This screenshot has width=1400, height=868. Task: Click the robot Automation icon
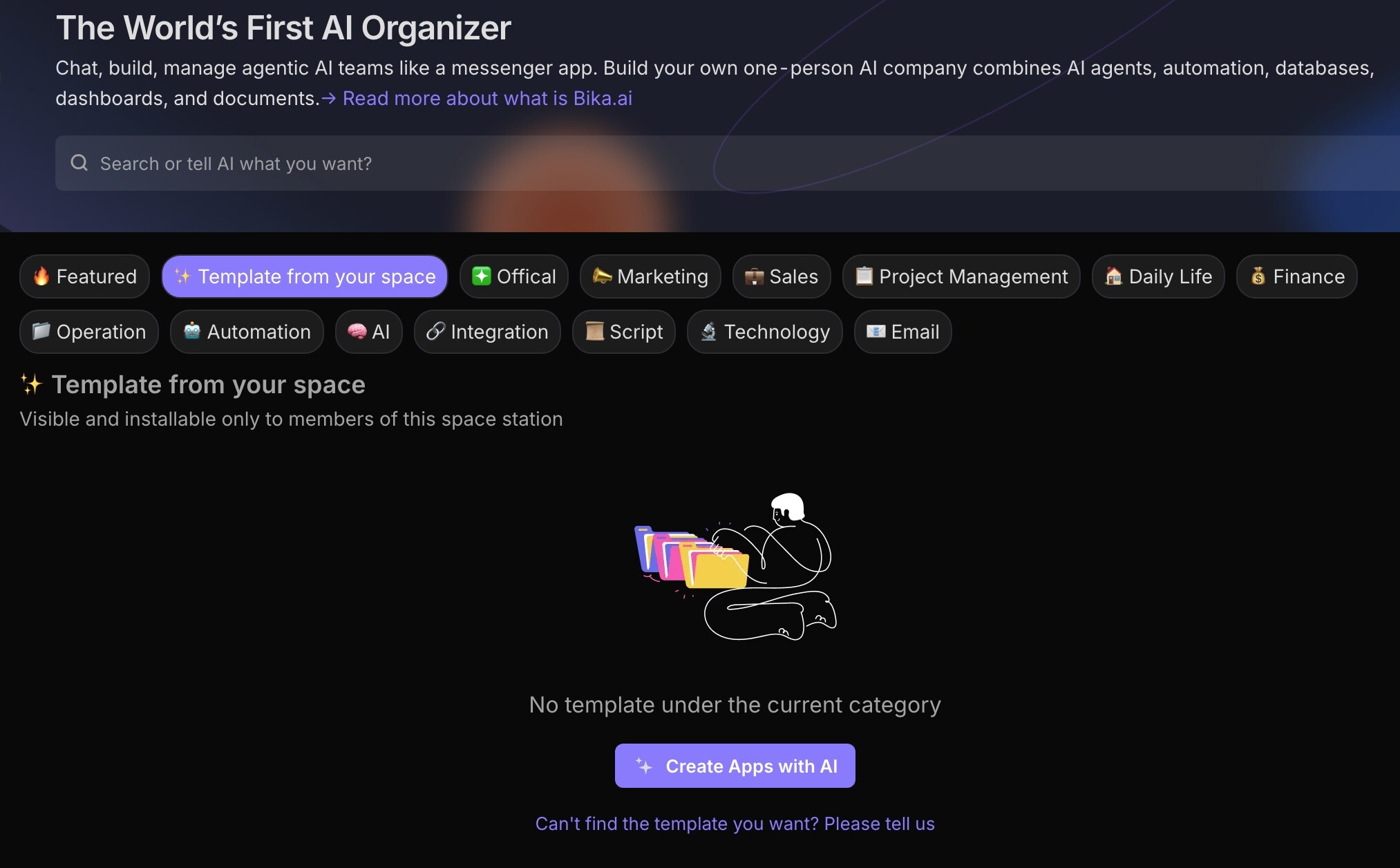coord(192,332)
